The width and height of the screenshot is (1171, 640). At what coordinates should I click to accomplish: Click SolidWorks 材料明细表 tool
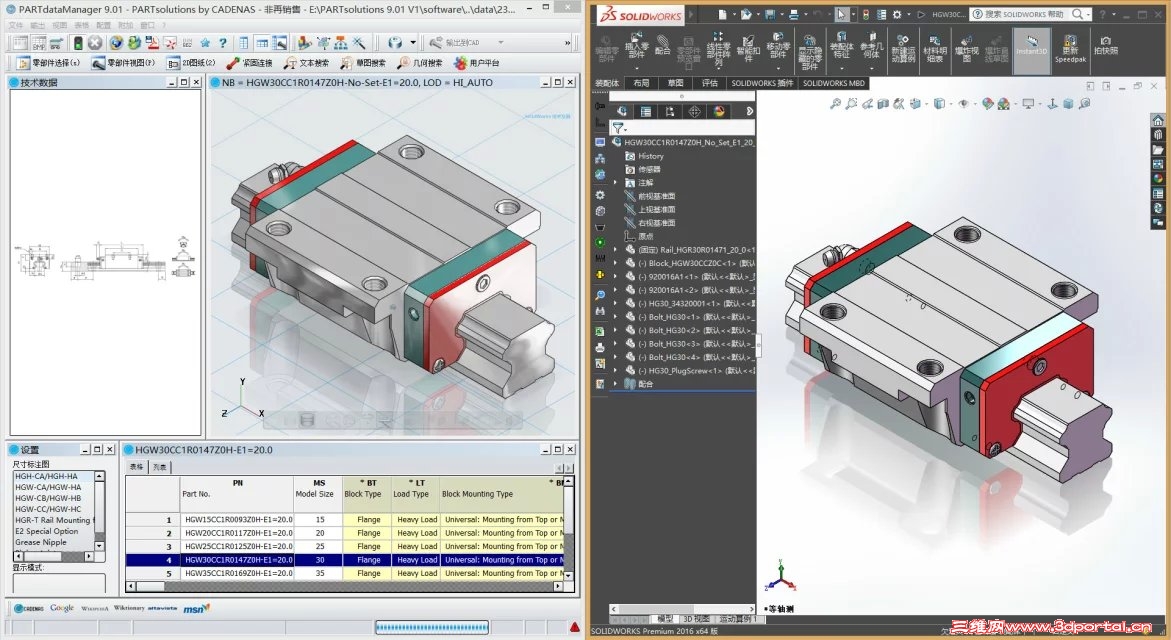[935, 48]
